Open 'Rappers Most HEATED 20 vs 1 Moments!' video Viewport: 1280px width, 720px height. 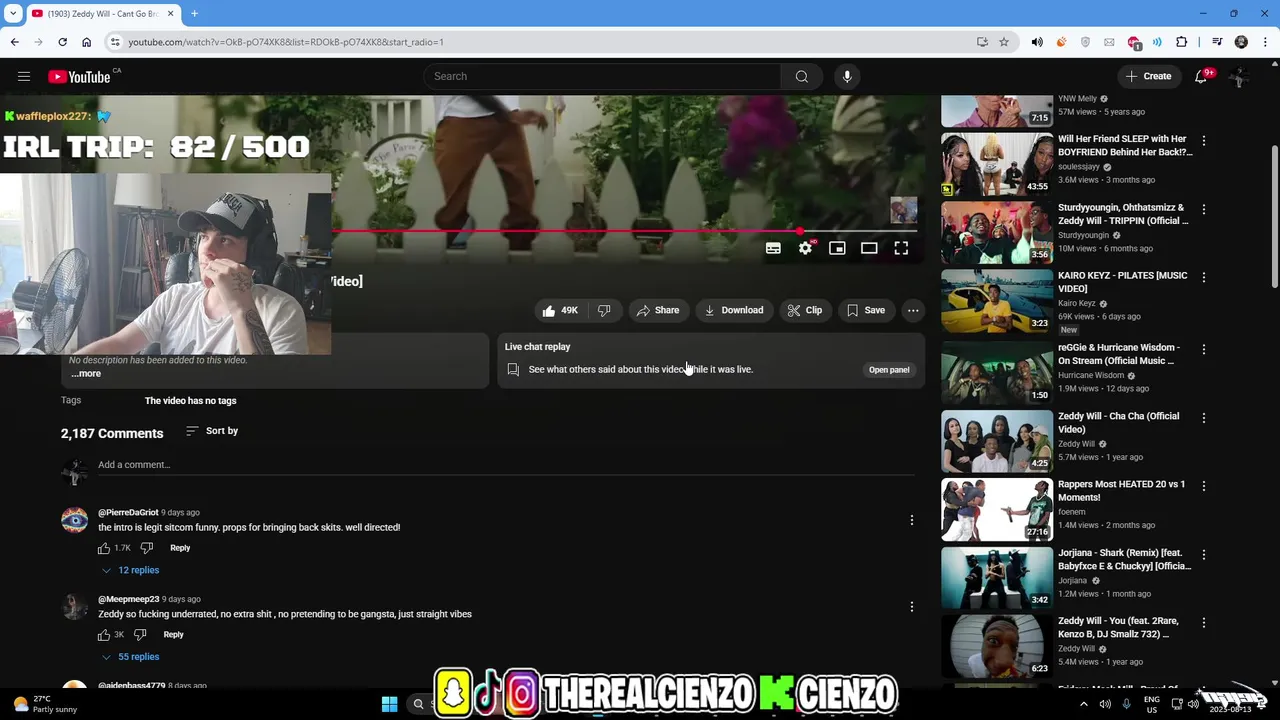[x=1121, y=491]
